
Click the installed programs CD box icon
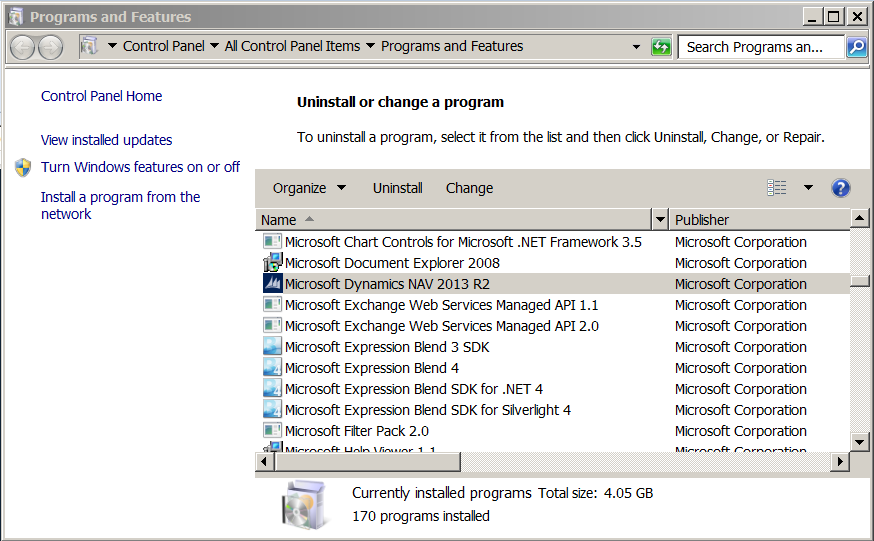pyautogui.click(x=304, y=504)
